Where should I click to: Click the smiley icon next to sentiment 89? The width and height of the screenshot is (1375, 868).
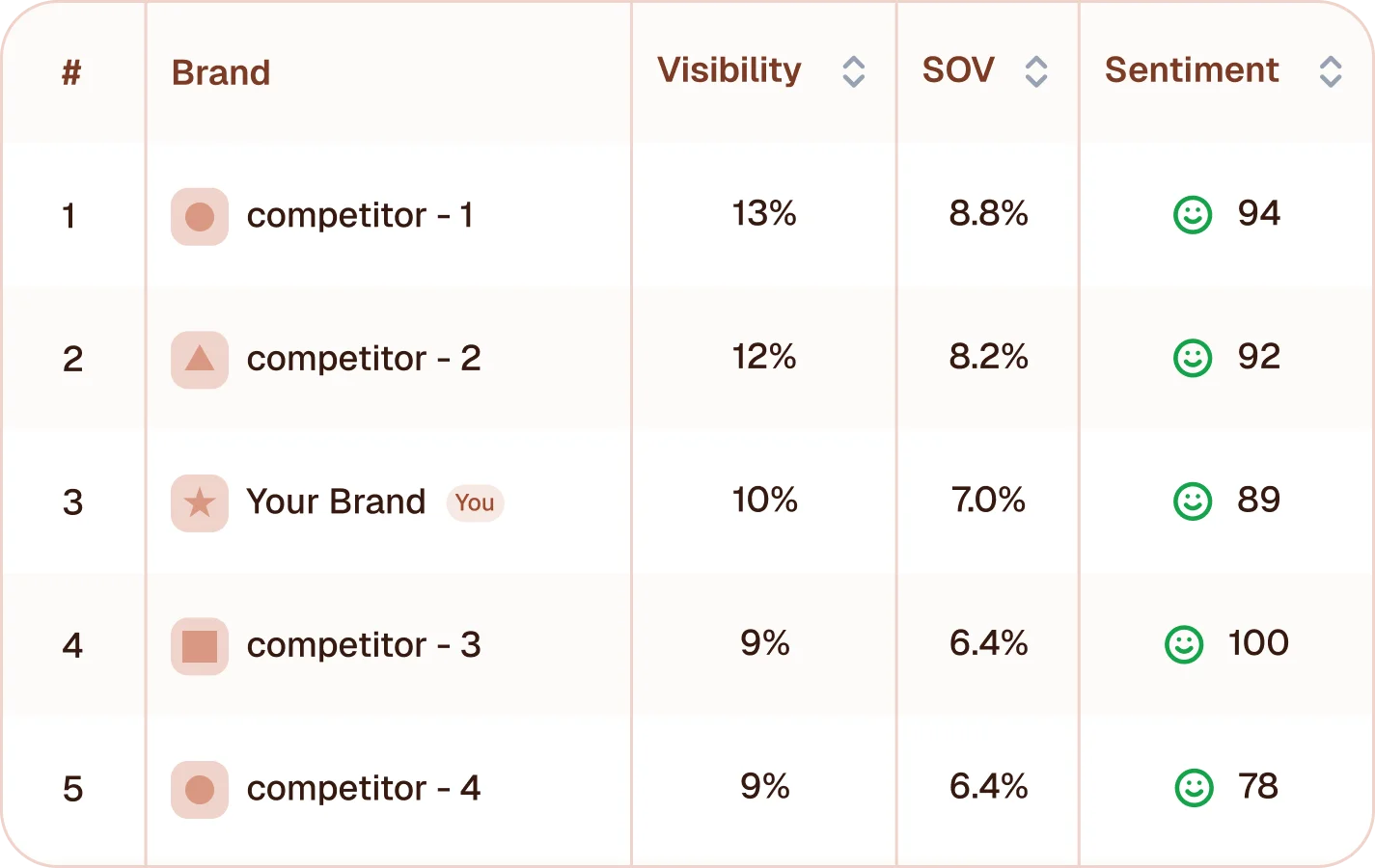point(1193,502)
